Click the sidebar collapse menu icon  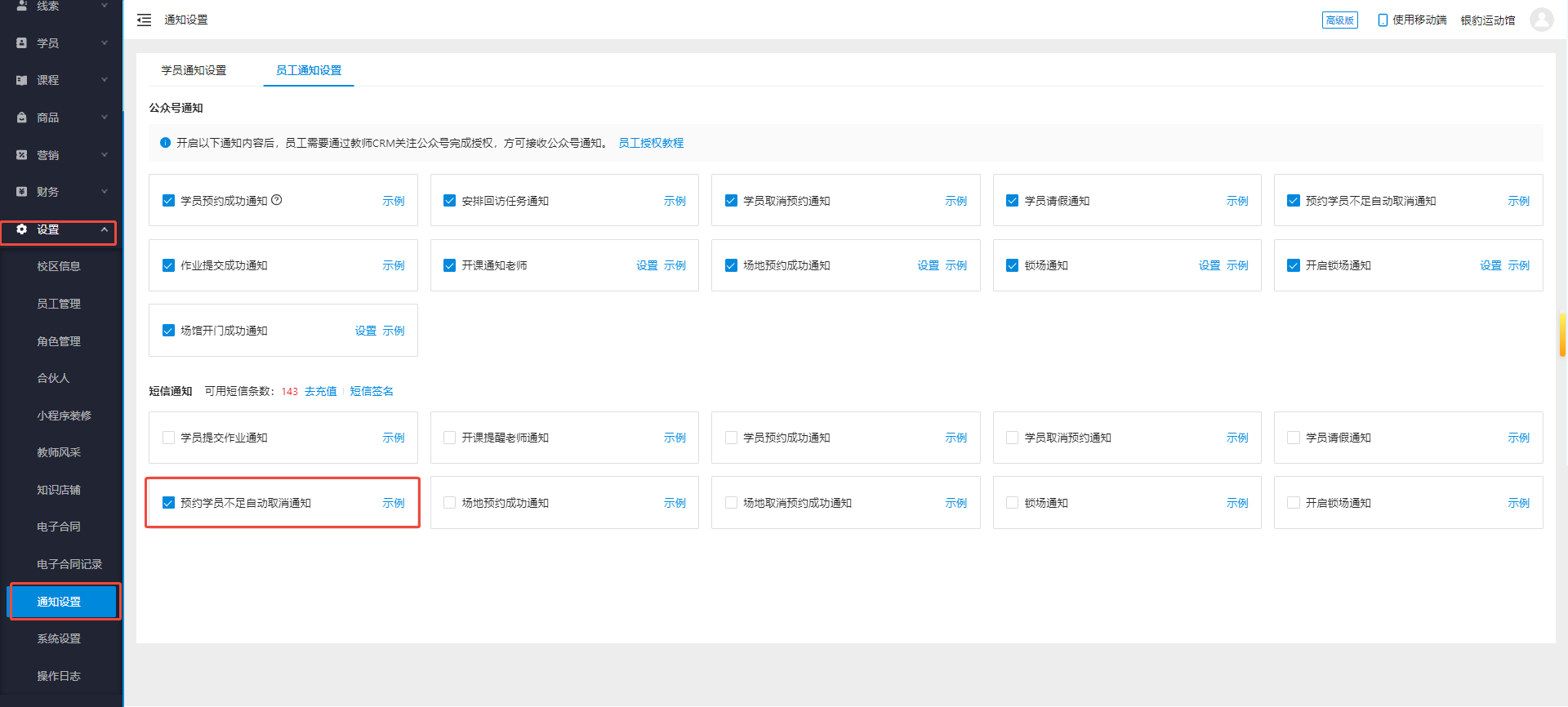(x=144, y=20)
